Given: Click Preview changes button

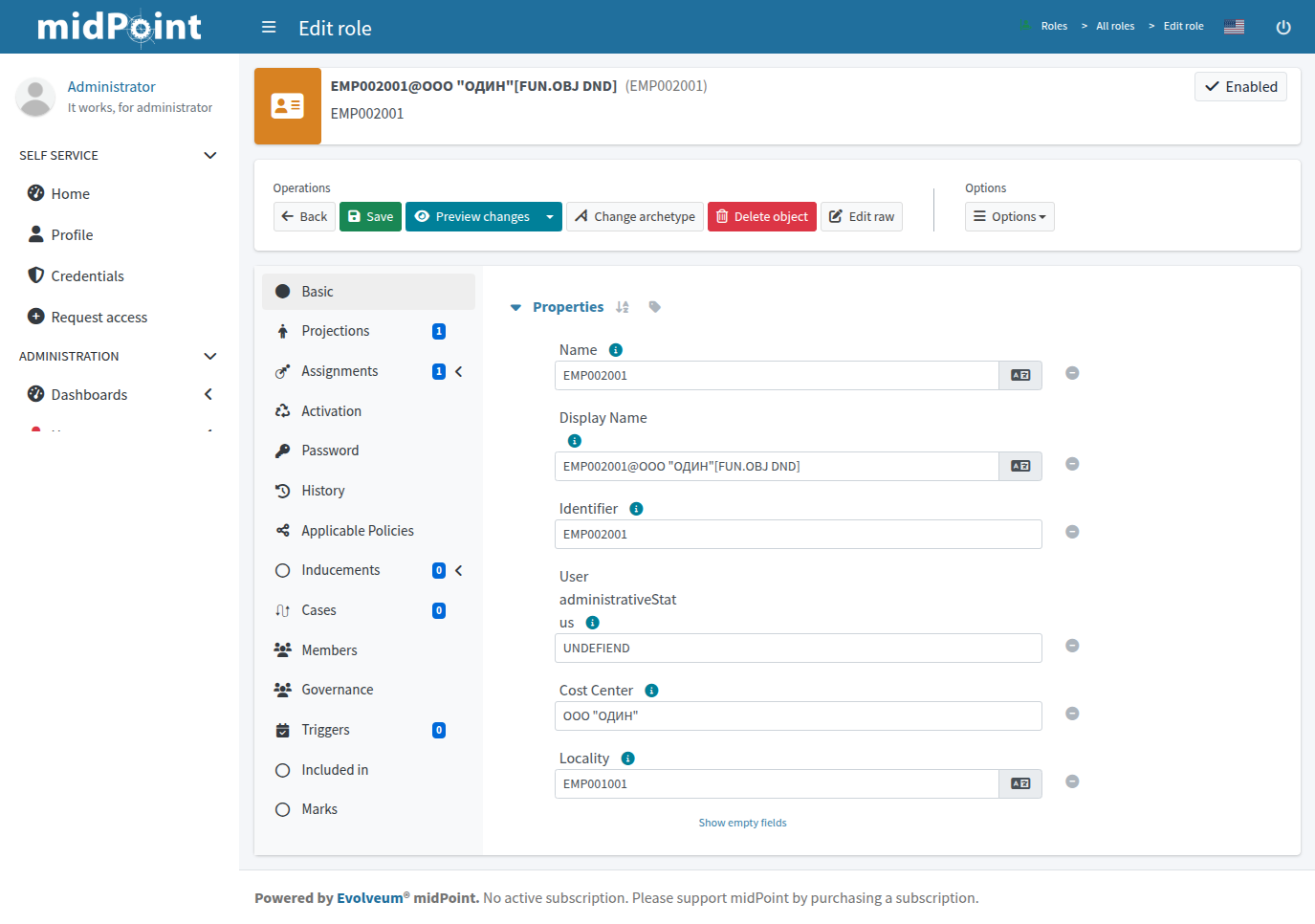Looking at the screenshot, I should coord(472,217).
